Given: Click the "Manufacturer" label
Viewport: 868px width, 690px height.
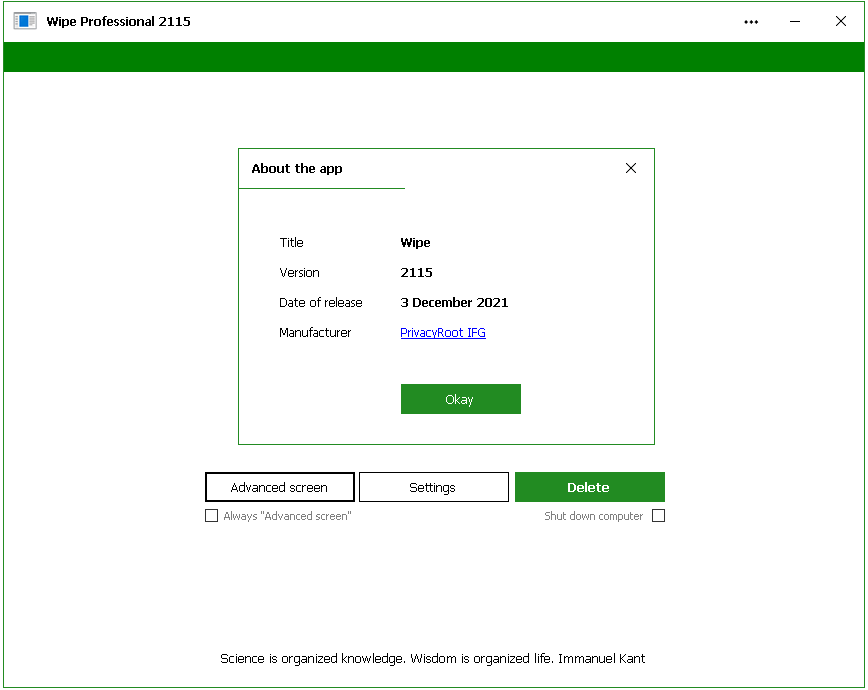Looking at the screenshot, I should 315,332.
